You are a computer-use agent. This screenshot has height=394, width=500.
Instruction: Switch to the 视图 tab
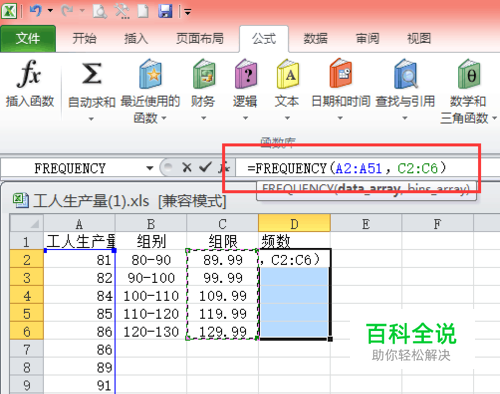point(419,38)
